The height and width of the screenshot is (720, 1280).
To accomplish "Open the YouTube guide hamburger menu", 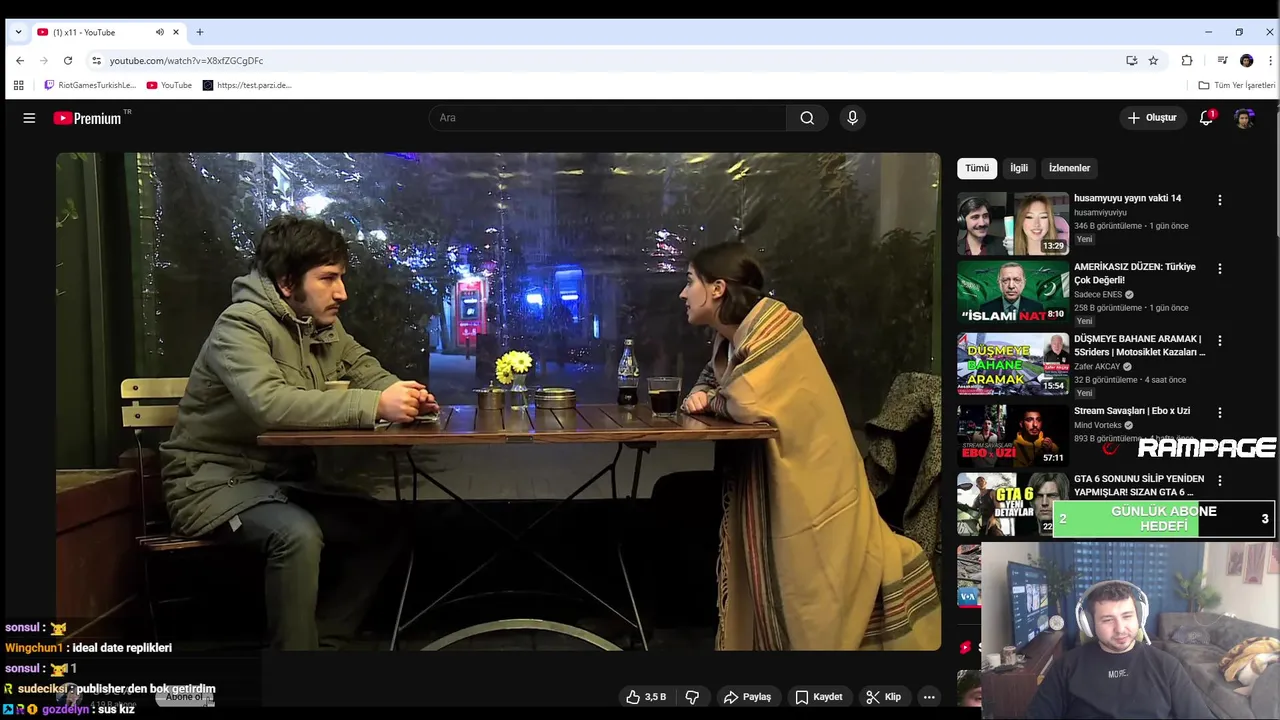I will [x=29, y=118].
